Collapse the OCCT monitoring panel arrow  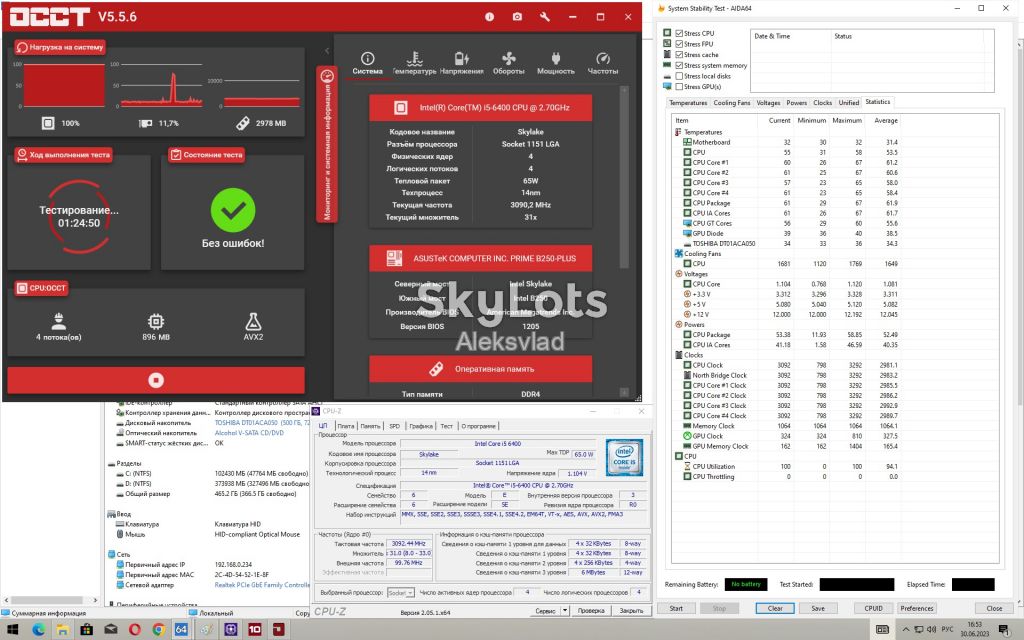pyautogui.click(x=327, y=50)
